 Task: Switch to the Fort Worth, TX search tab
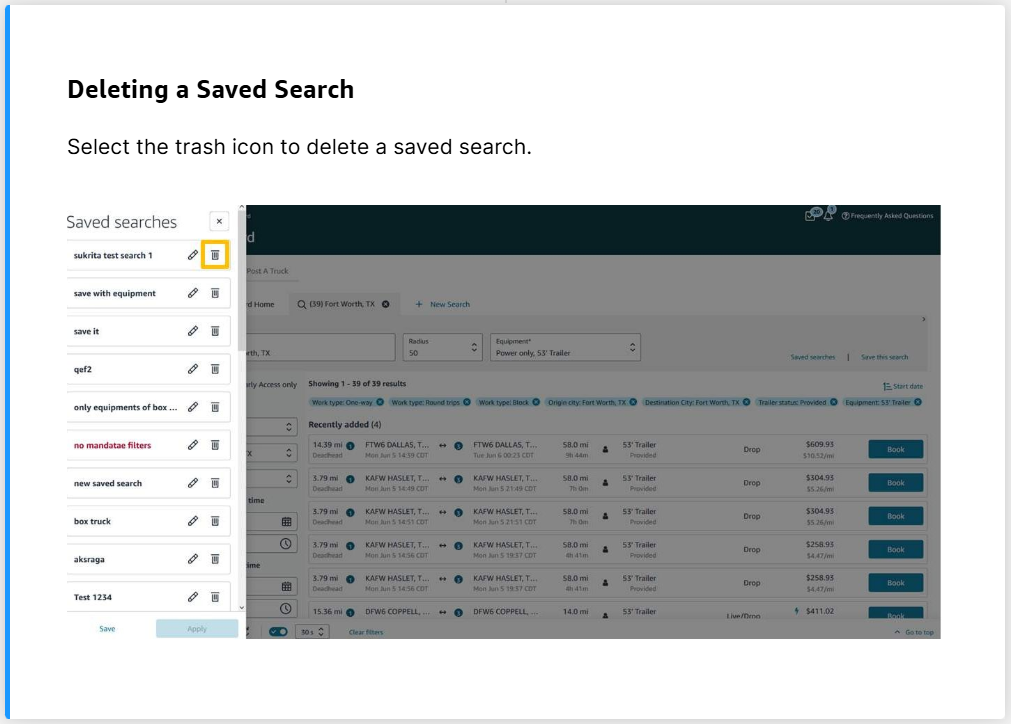pos(342,304)
